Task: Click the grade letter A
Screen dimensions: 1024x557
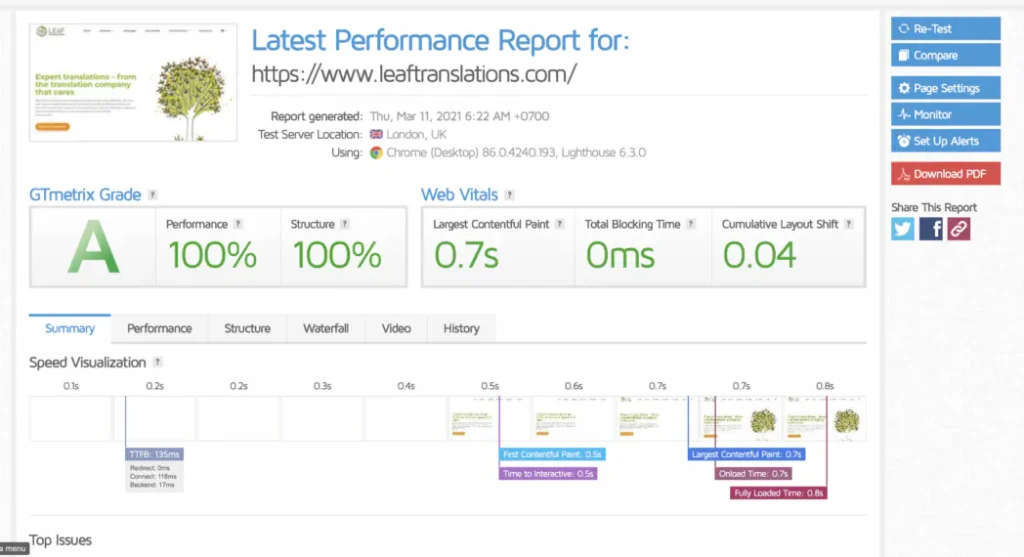Action: coord(93,247)
